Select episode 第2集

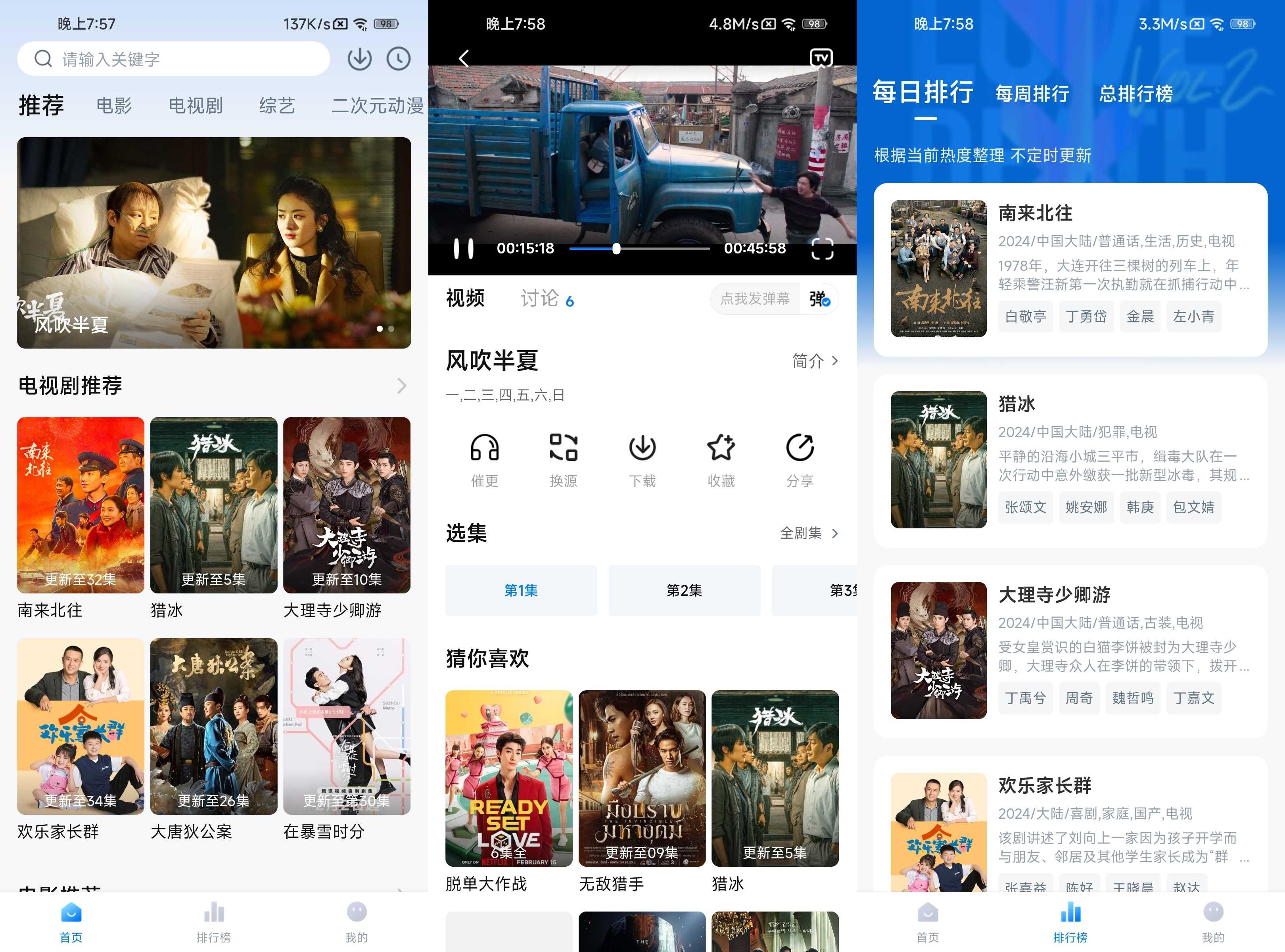click(x=684, y=589)
